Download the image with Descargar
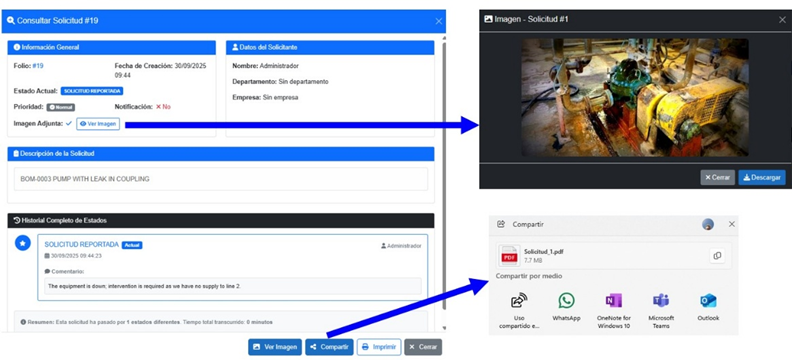792x360 pixels. [762, 178]
